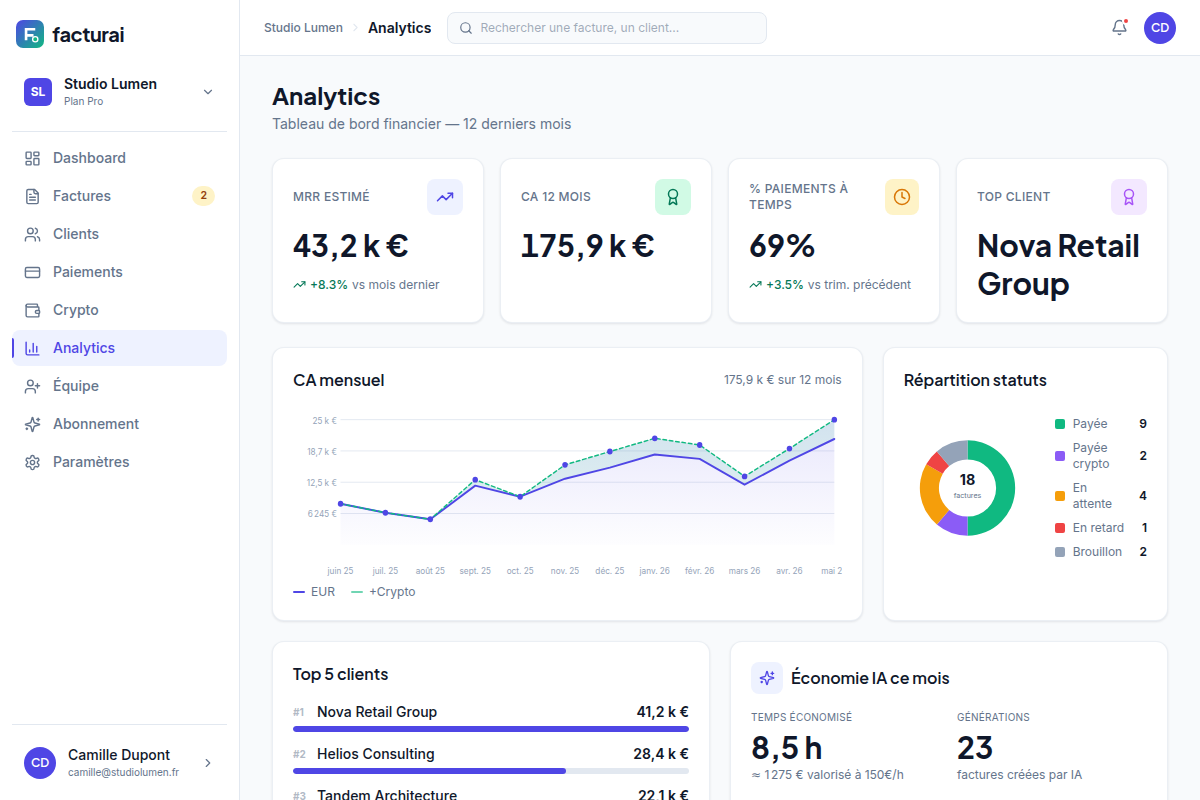
Task: Go to Clients in the sidebar
Action: [x=119, y=234]
